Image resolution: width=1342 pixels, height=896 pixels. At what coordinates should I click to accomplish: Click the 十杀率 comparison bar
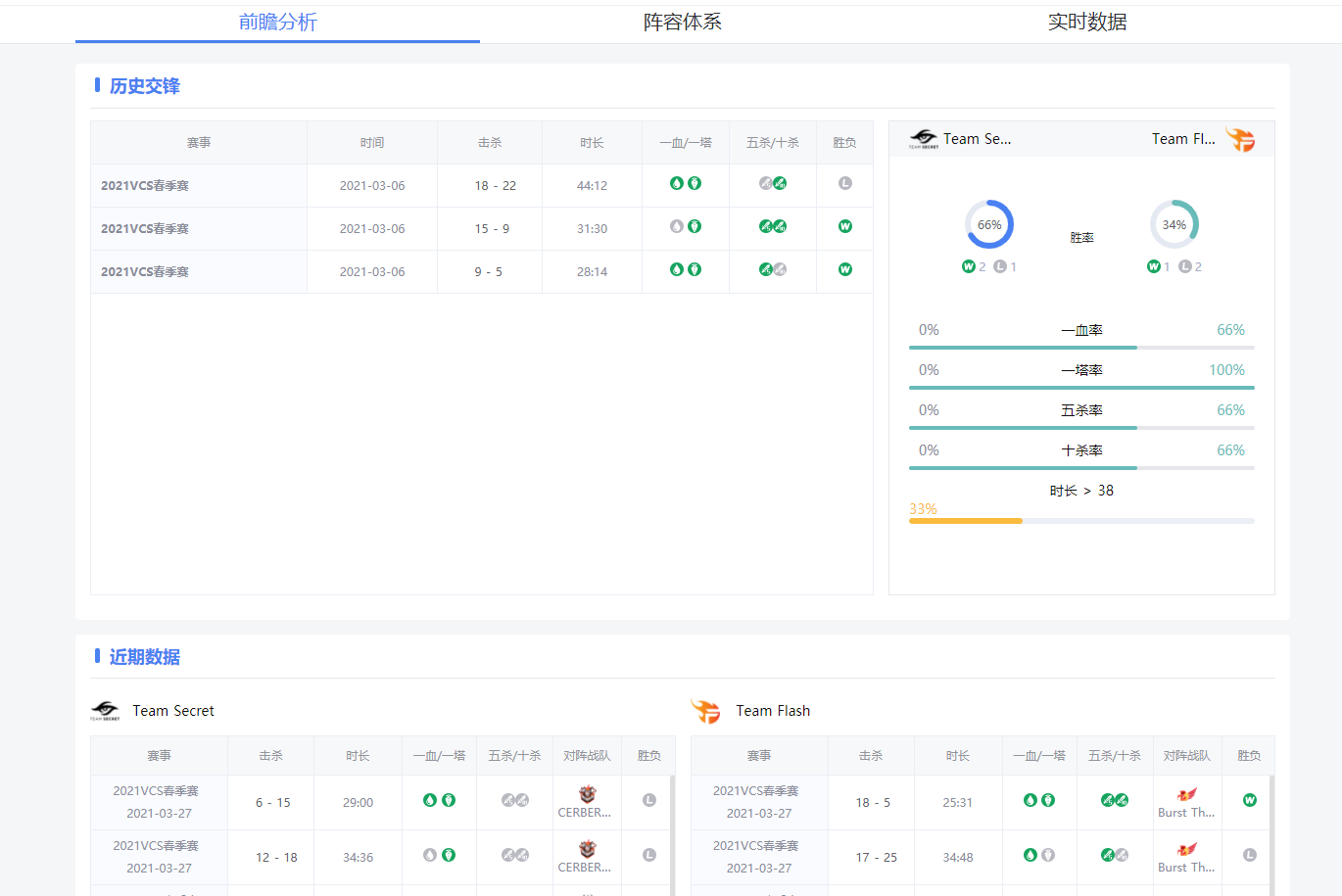(x=1081, y=467)
